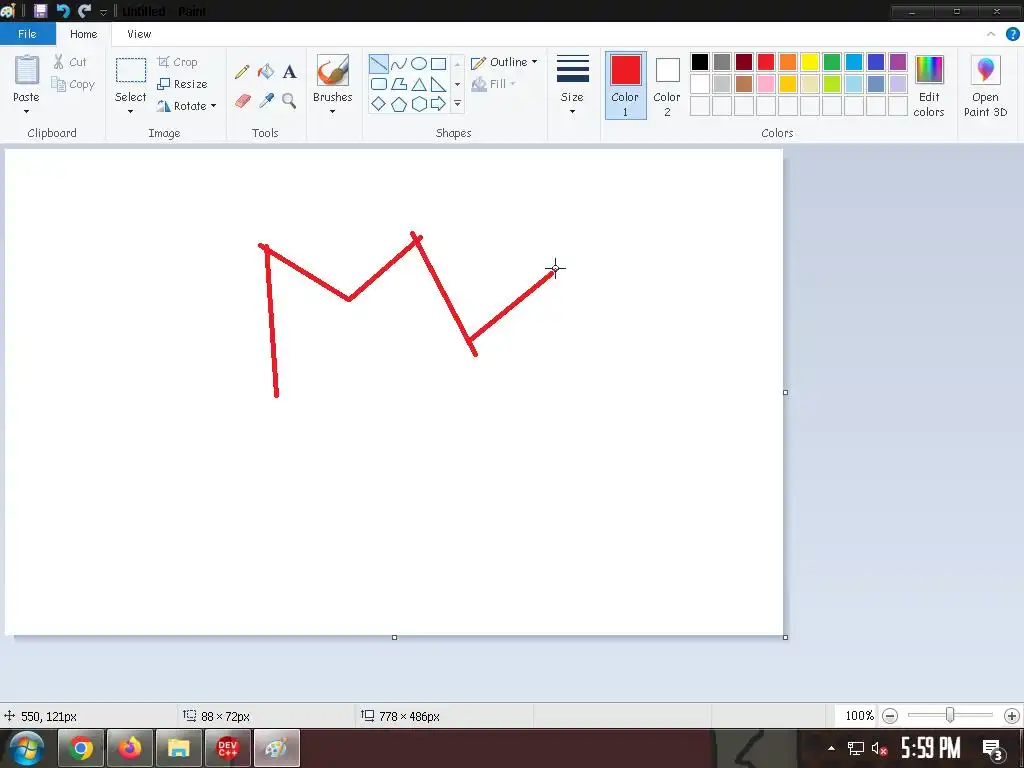Open Windows Start button
Screen dimensions: 1024x768
tap(26, 748)
